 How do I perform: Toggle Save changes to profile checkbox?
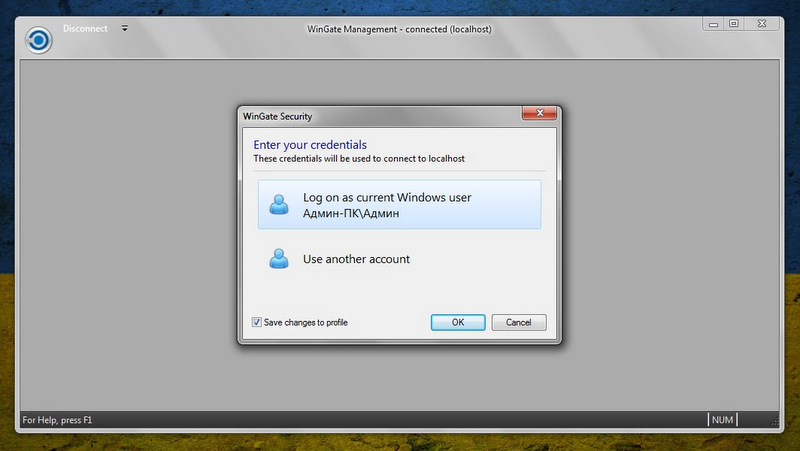pos(257,322)
